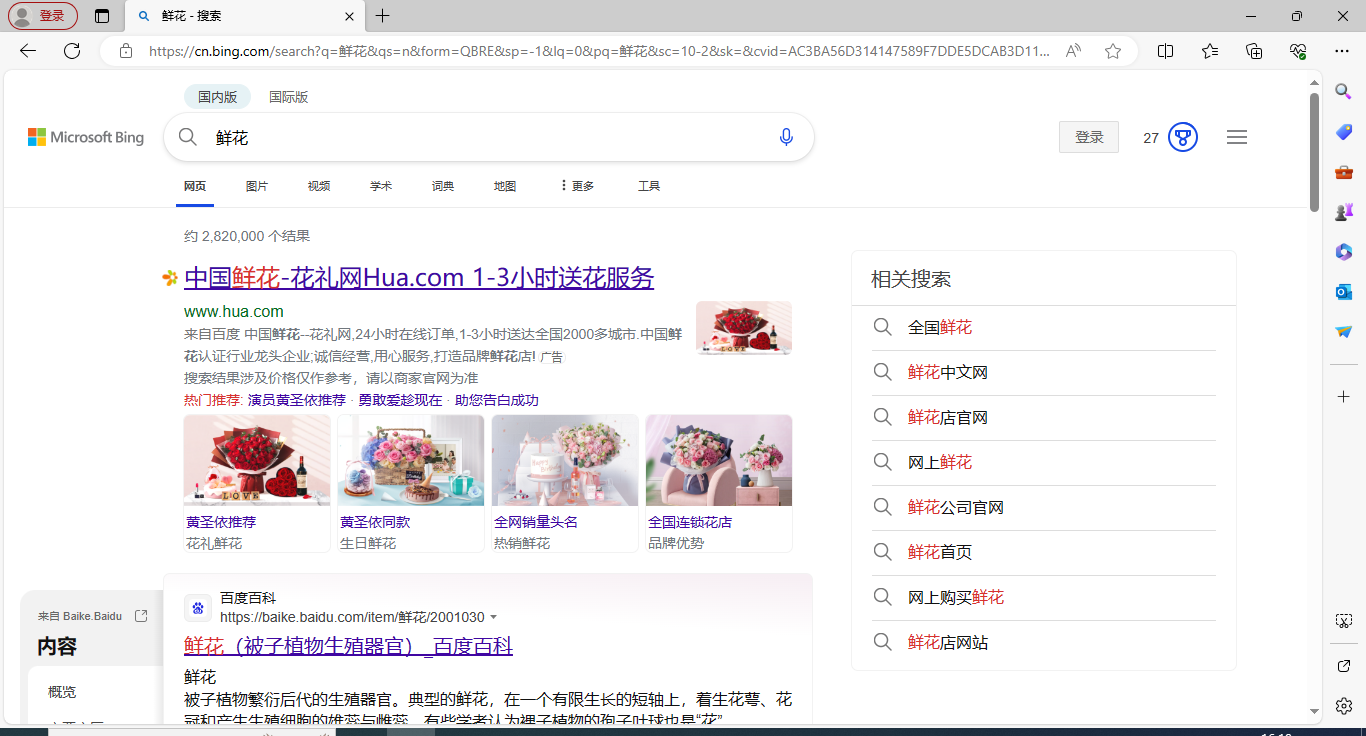1366x736 pixels.
Task: Open 黄圣依同款 生日鲜花 image card
Action: click(411, 483)
